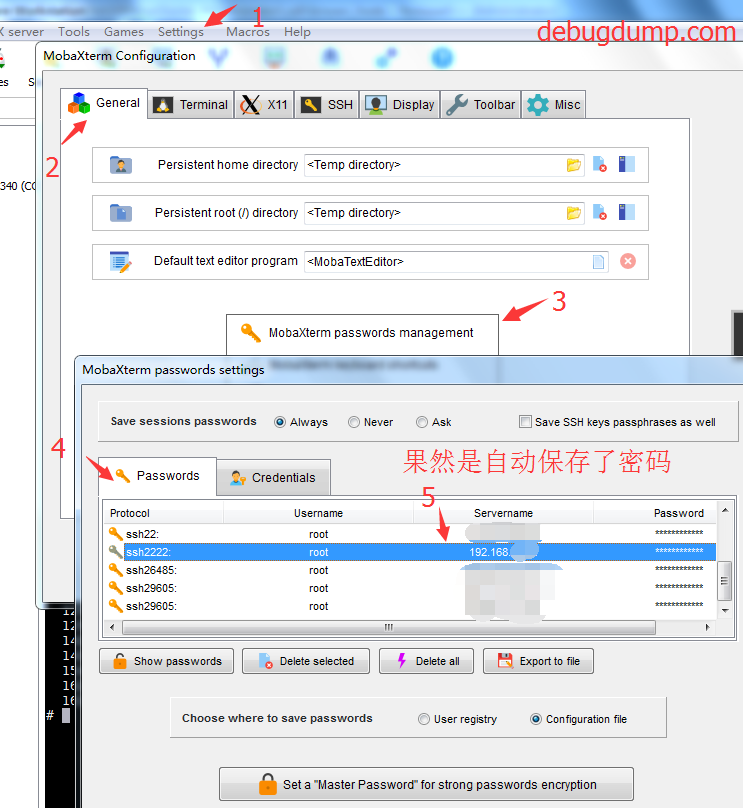The width and height of the screenshot is (743, 808).
Task: Browse folder for Persistent home directory
Action: click(x=573, y=165)
